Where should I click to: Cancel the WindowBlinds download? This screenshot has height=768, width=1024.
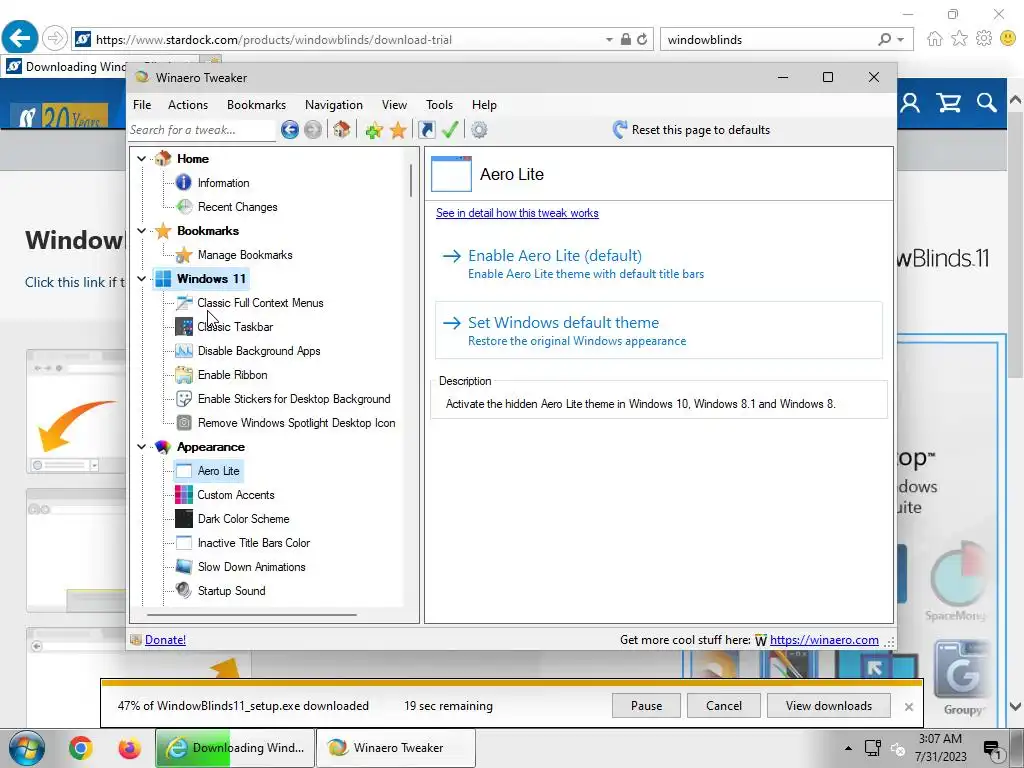[x=724, y=705]
